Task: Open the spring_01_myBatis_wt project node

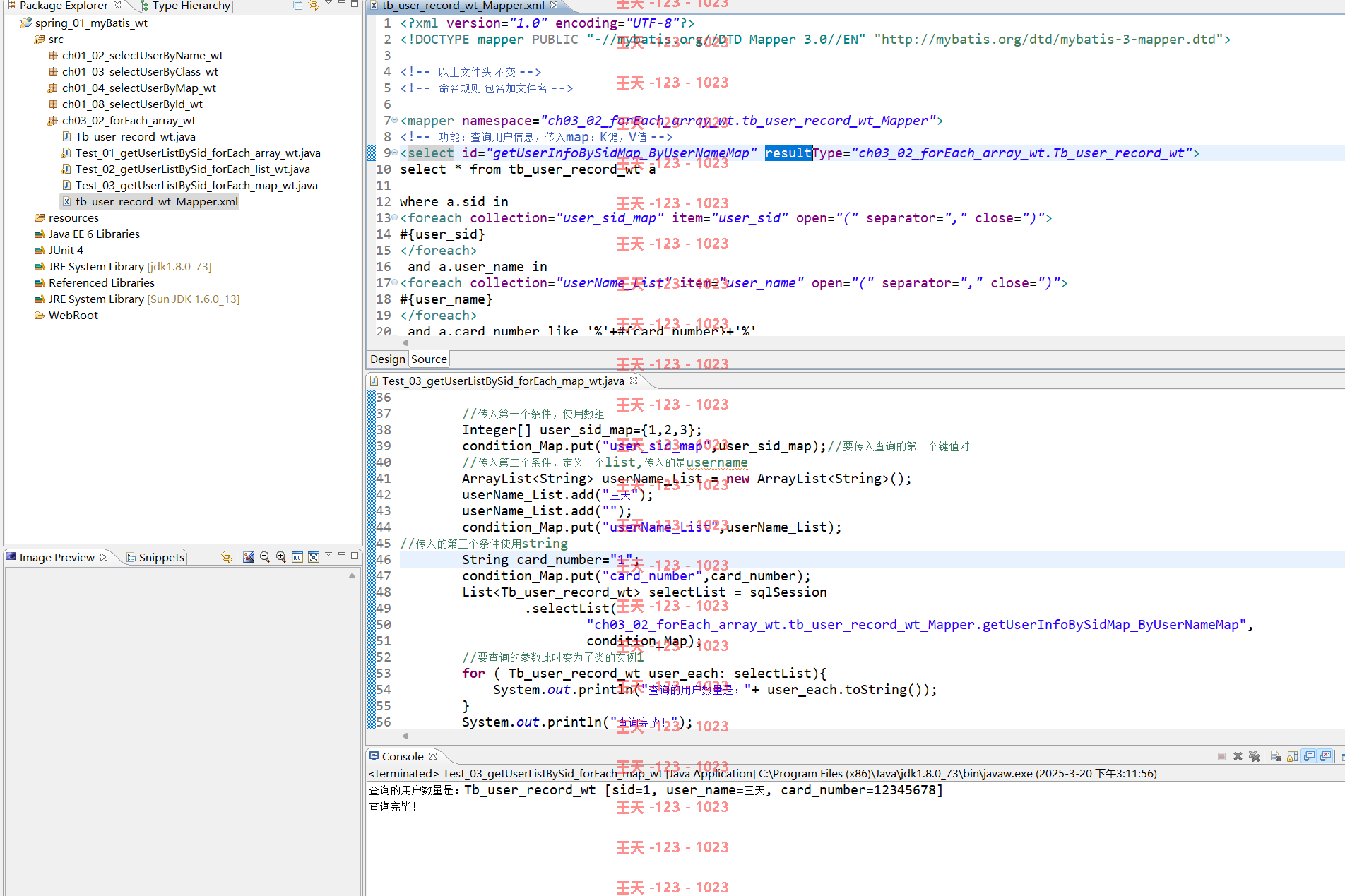Action: pos(91,23)
